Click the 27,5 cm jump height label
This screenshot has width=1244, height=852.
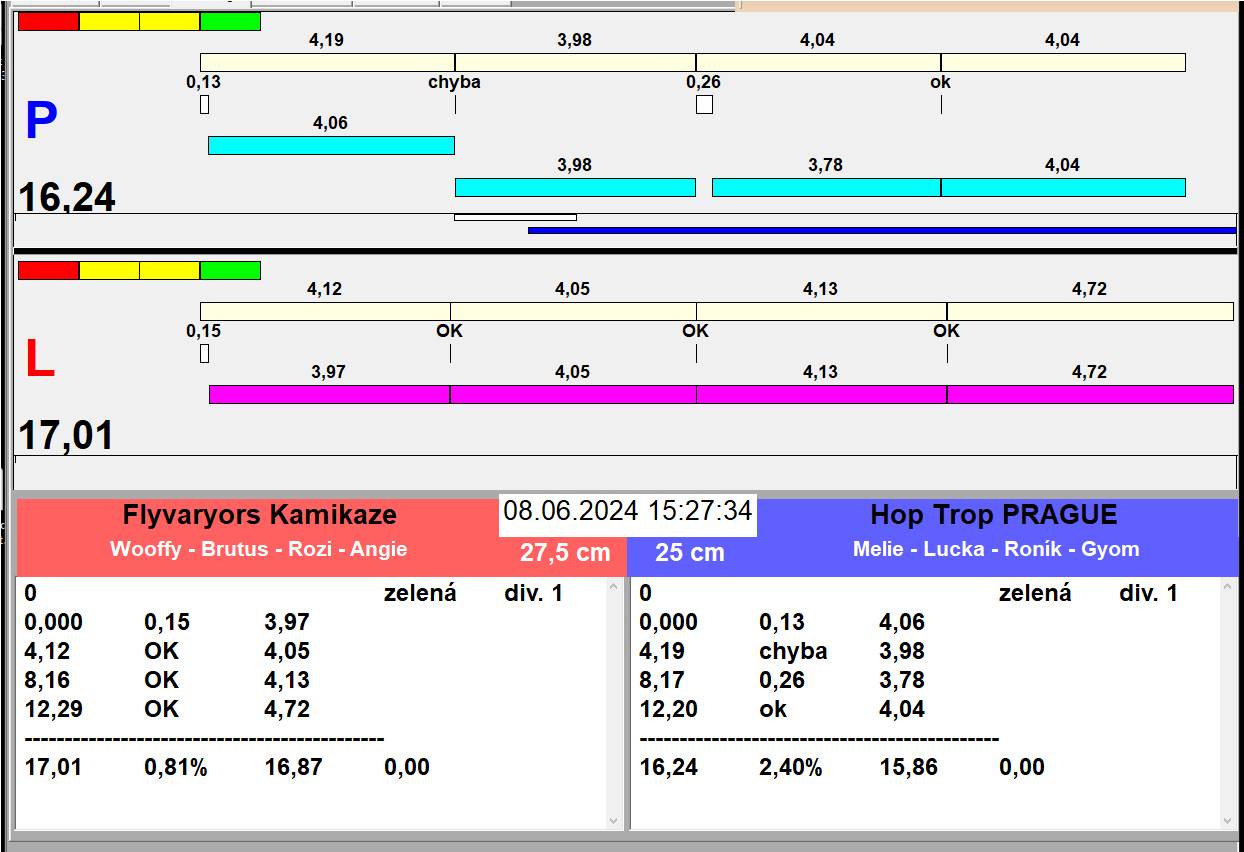coord(565,553)
